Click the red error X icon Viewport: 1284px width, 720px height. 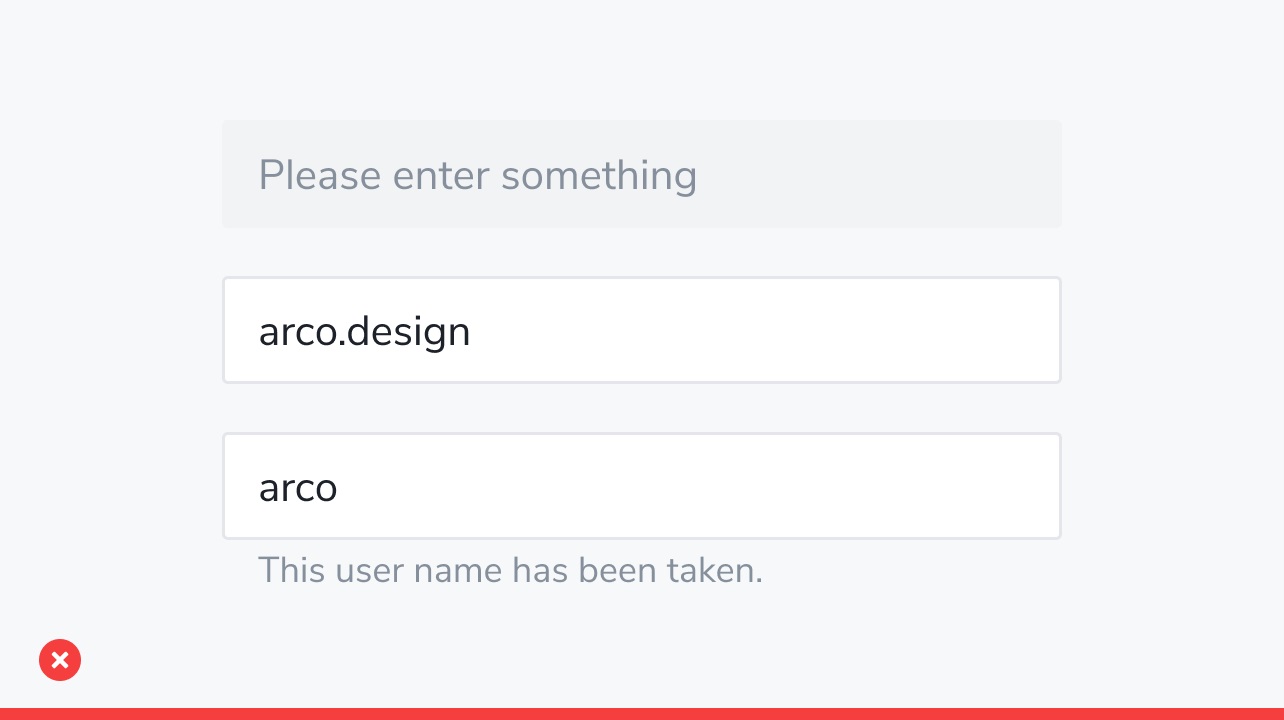[60, 660]
